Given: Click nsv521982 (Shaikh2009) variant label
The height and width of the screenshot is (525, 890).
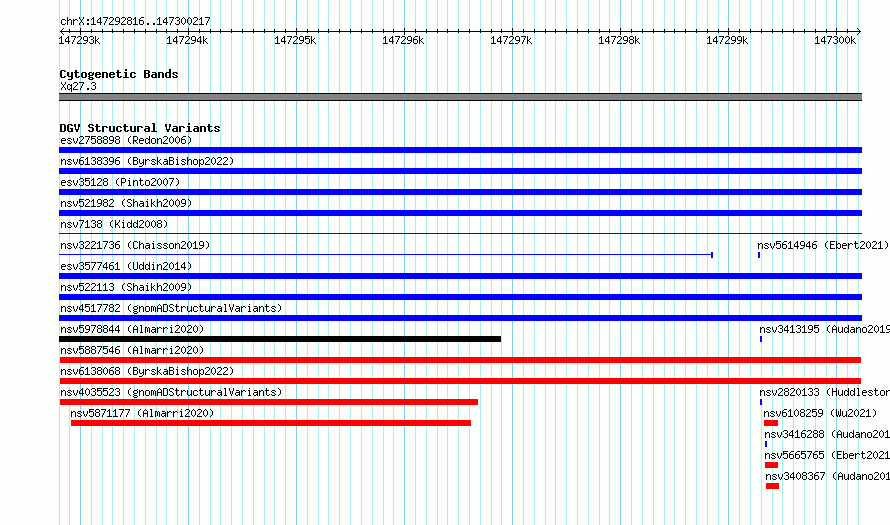Looking at the screenshot, I should click(126, 203).
